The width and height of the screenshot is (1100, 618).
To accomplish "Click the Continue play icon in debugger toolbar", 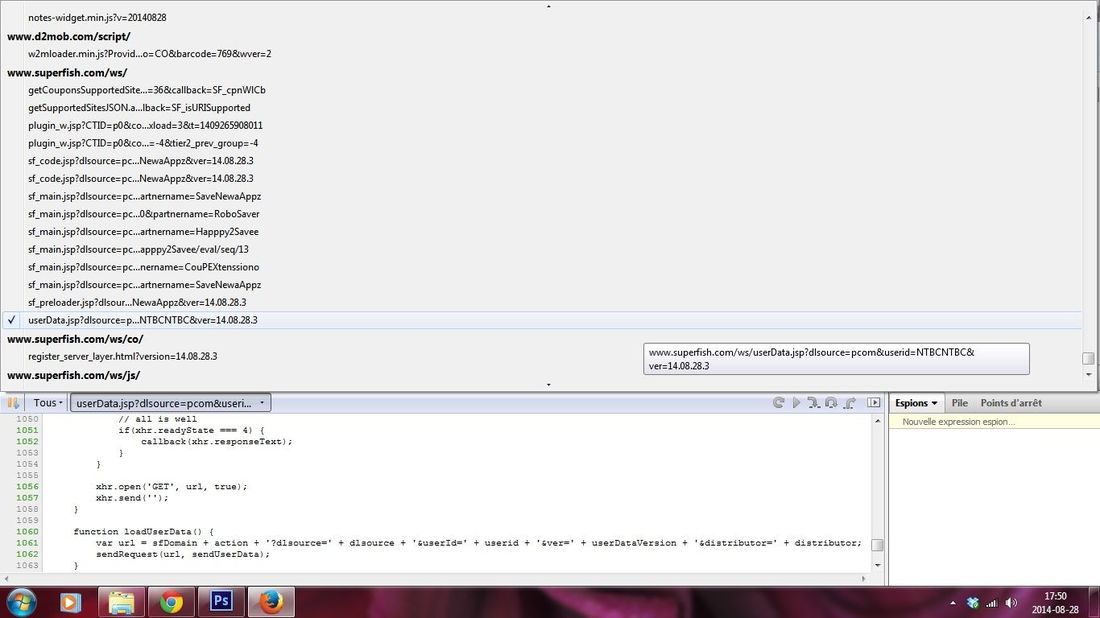I will click(x=796, y=403).
